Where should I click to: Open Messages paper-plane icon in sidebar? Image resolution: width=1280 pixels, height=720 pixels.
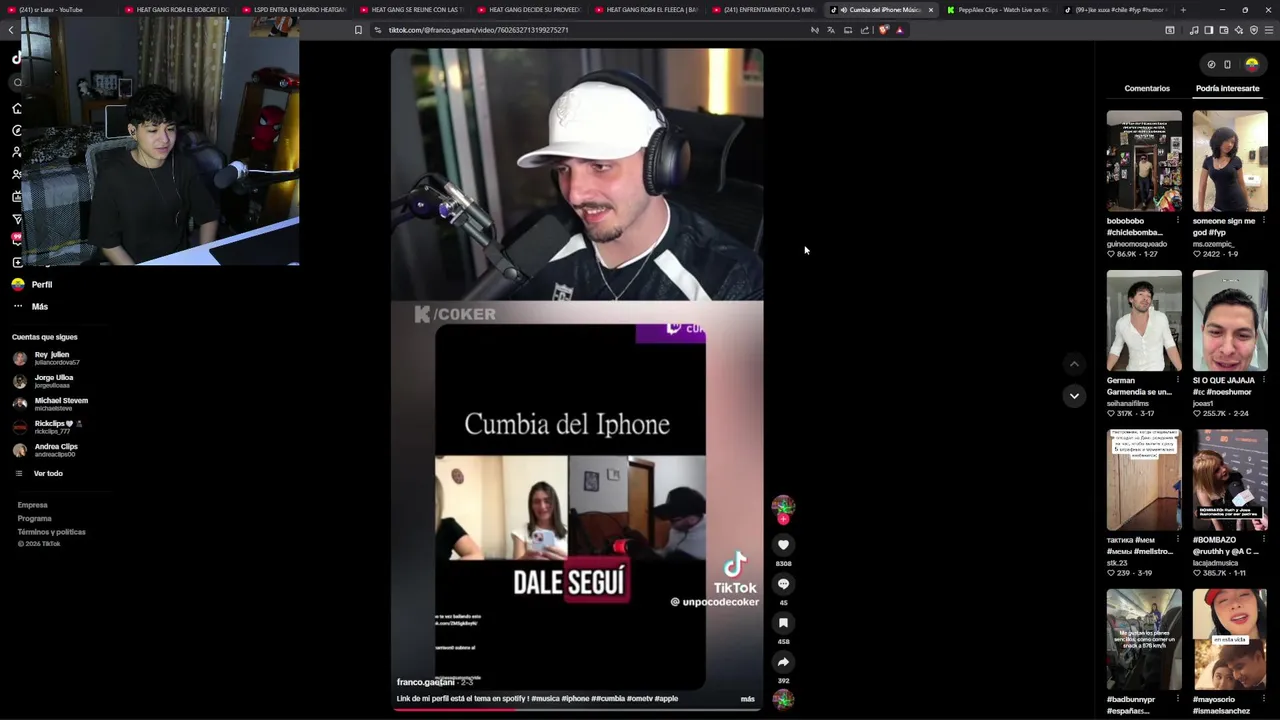17,218
